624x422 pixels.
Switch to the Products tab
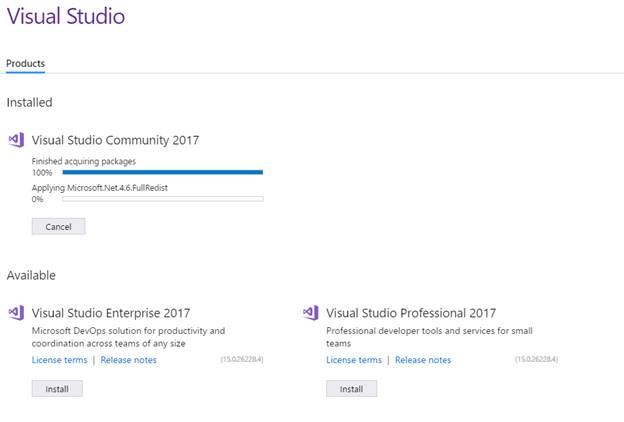pos(26,64)
